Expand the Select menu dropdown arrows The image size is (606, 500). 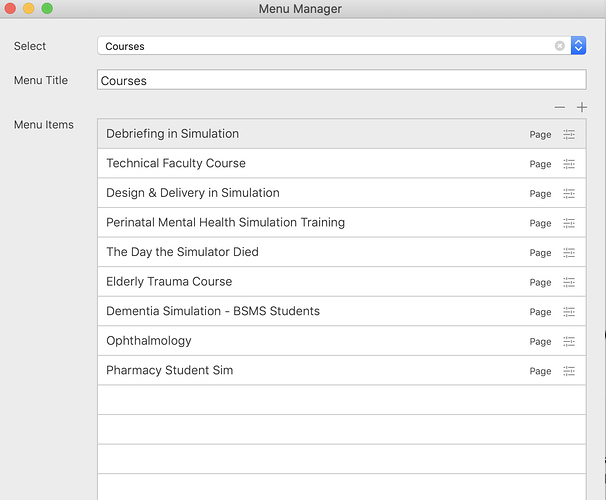(578, 46)
